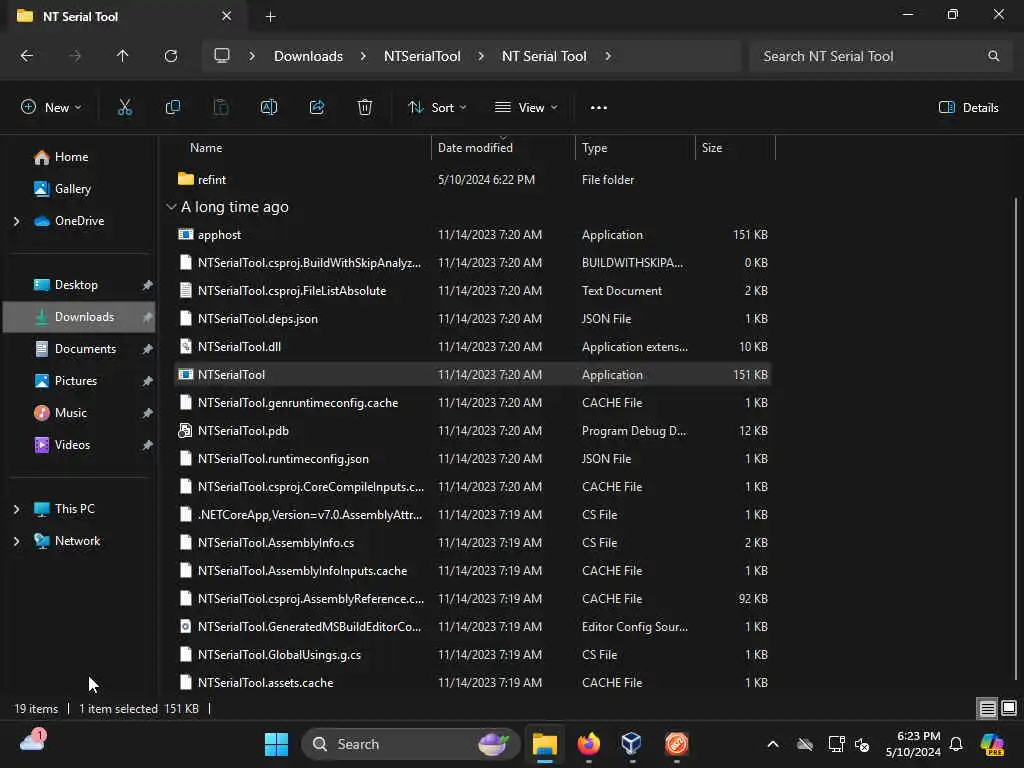Click File Explorer taskbar icon

click(545, 744)
